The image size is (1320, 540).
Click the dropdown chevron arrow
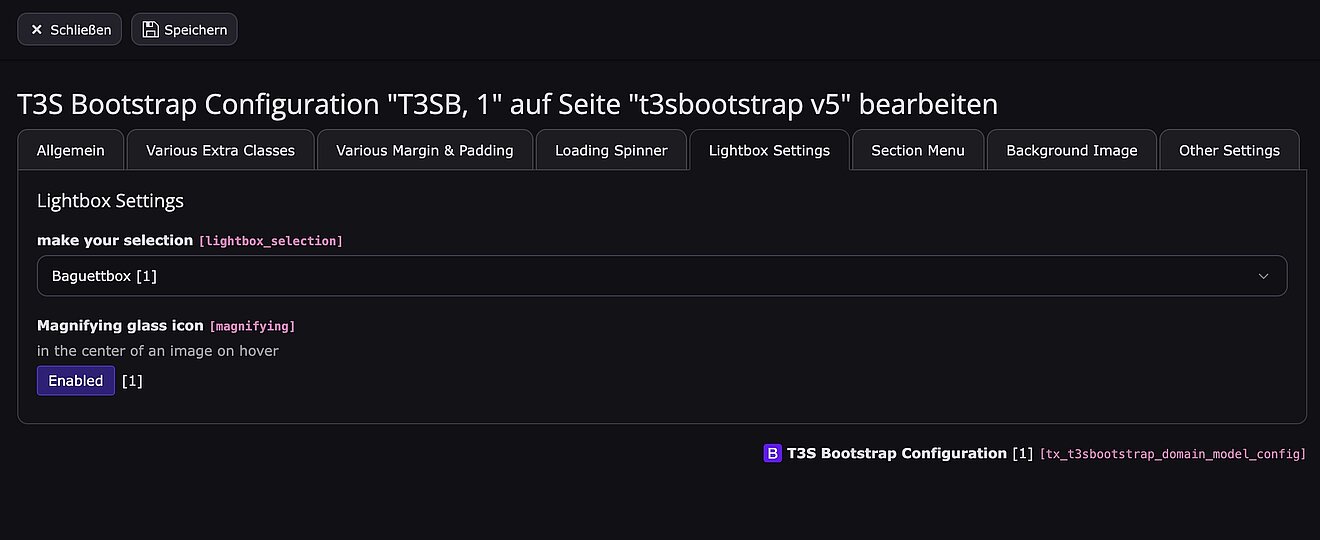pyautogui.click(x=1263, y=276)
